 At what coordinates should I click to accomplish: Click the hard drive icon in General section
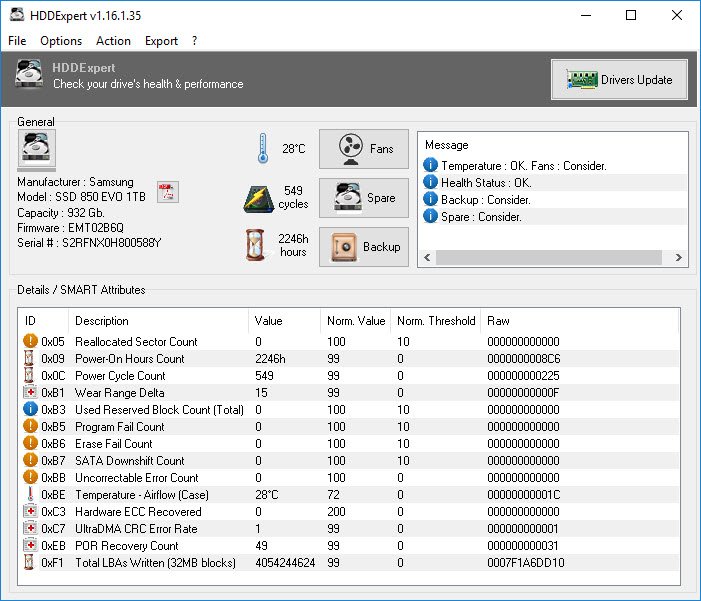38,150
